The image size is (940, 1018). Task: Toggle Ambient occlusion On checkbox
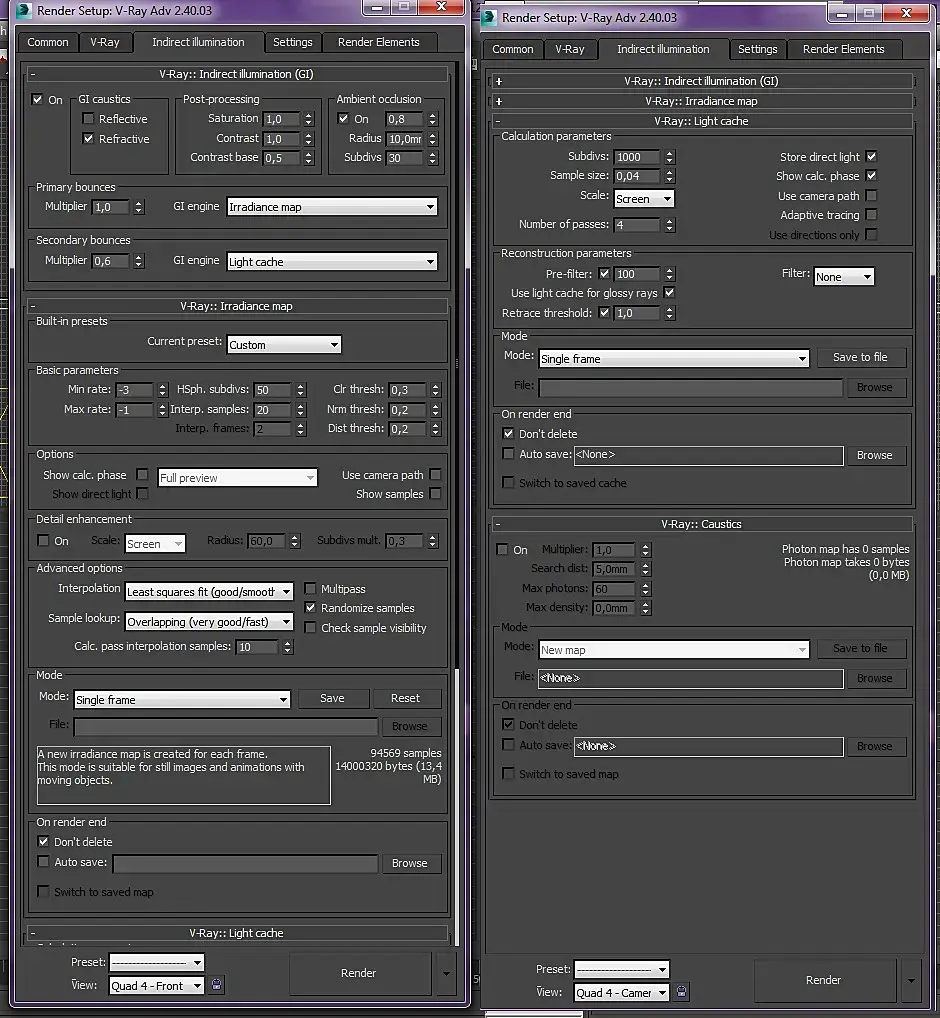coord(343,119)
